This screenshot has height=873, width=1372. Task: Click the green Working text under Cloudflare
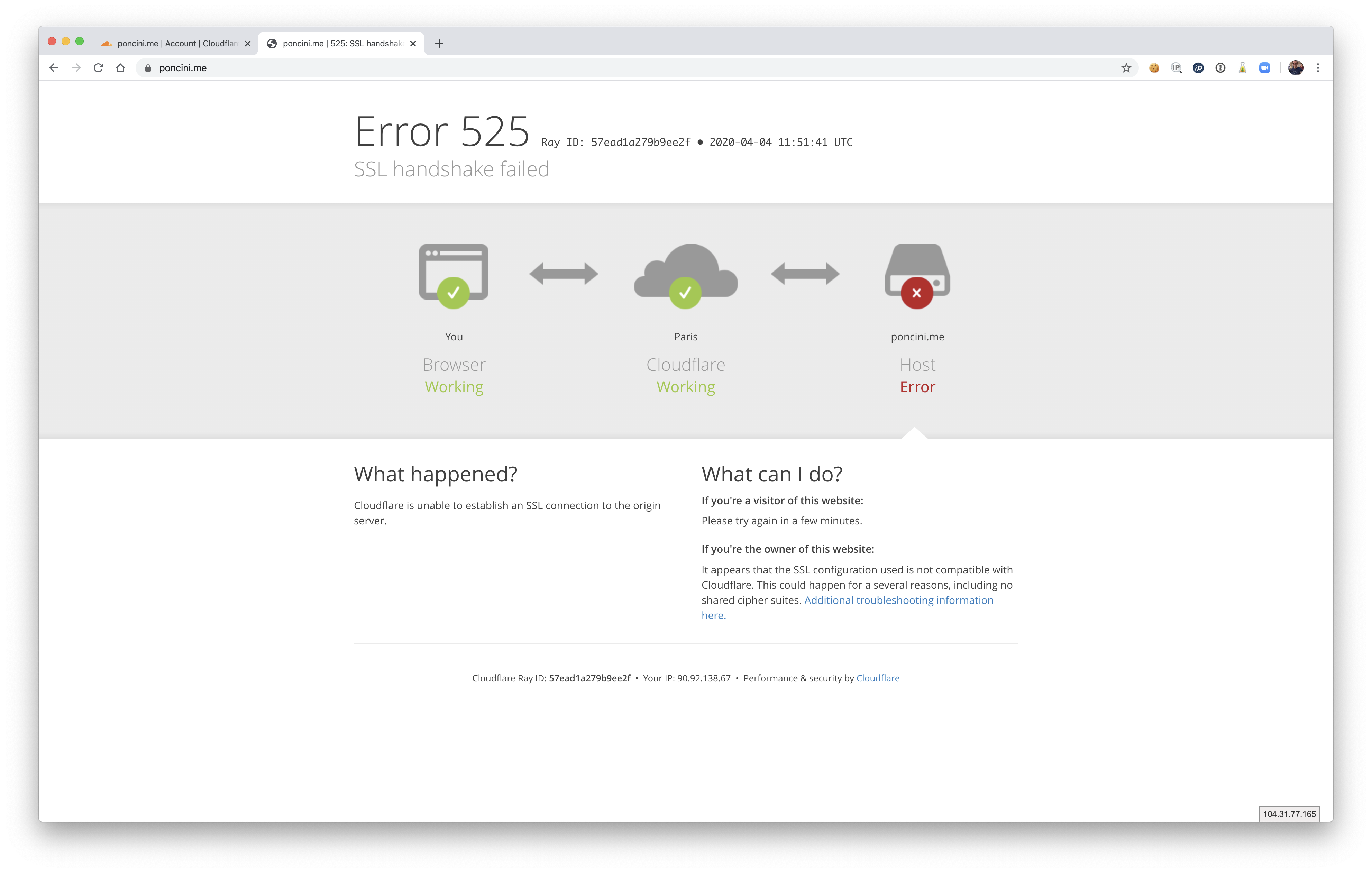[x=685, y=387]
